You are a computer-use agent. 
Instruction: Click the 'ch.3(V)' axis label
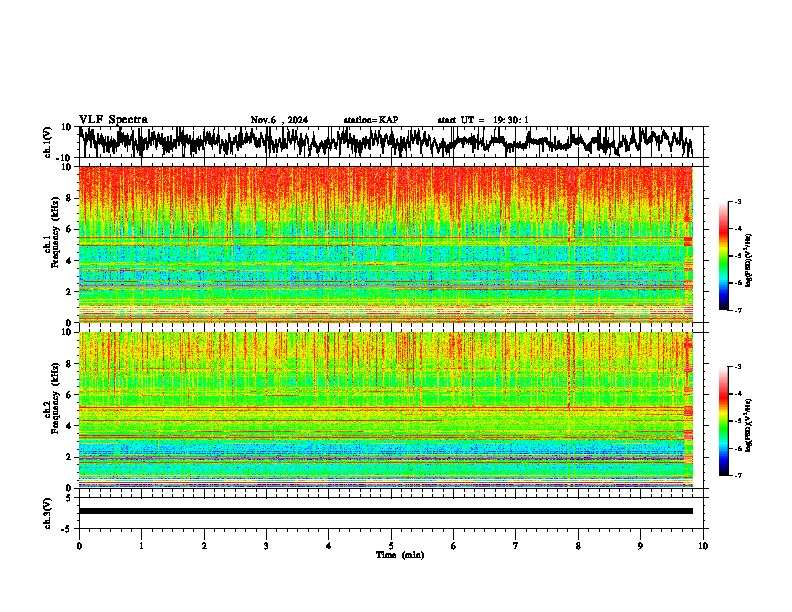[x=48, y=513]
